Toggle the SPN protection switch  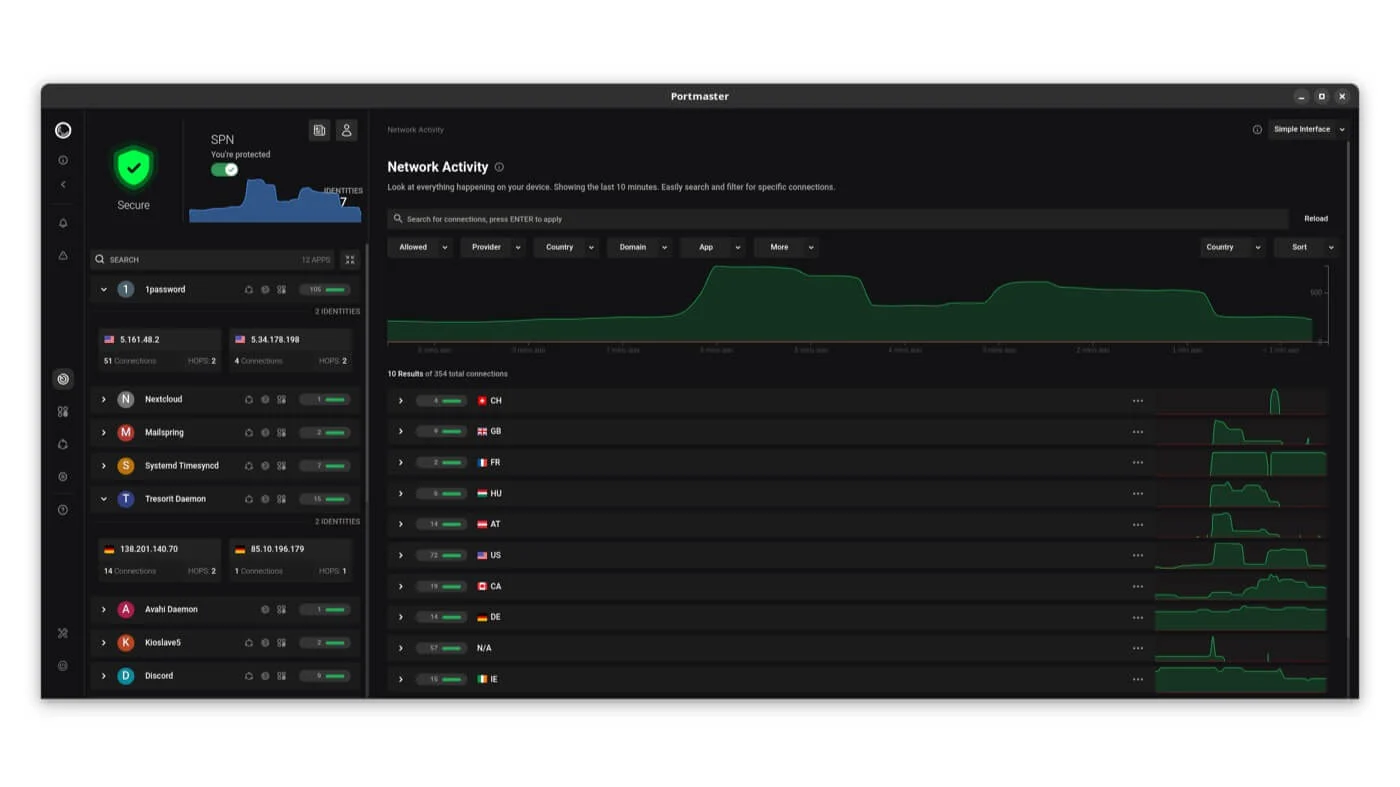225,170
